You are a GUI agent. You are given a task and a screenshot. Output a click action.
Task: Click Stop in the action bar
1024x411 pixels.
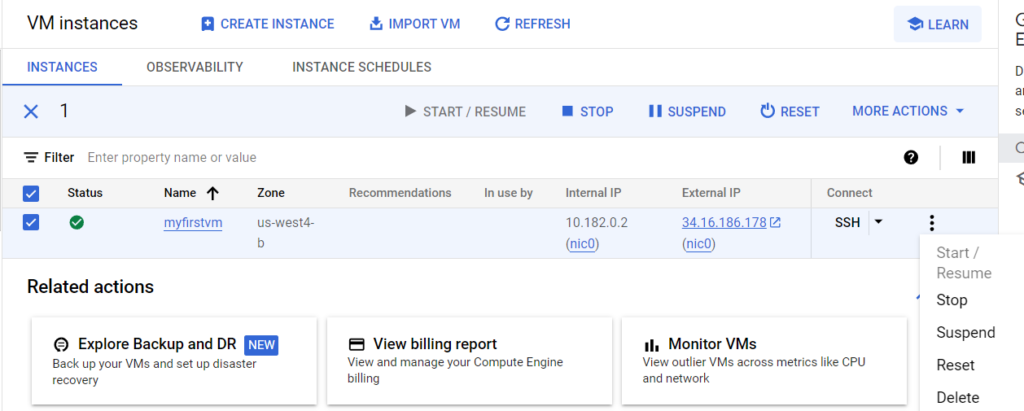tap(587, 112)
